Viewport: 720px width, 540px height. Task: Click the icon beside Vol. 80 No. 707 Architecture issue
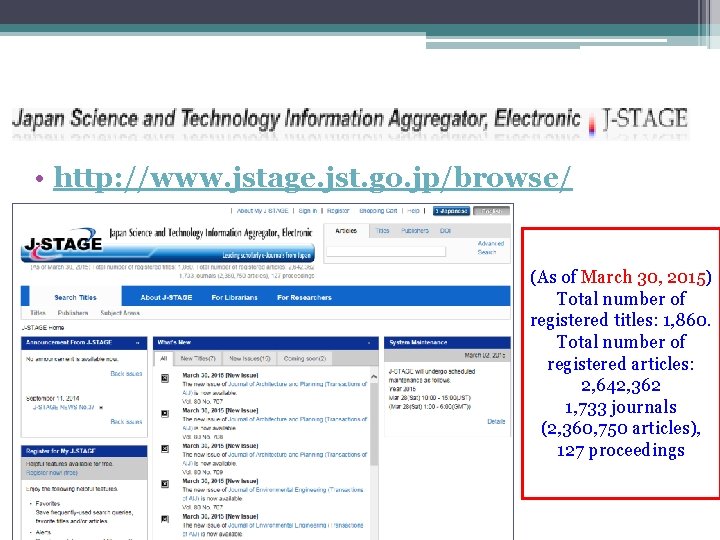pyautogui.click(x=165, y=378)
